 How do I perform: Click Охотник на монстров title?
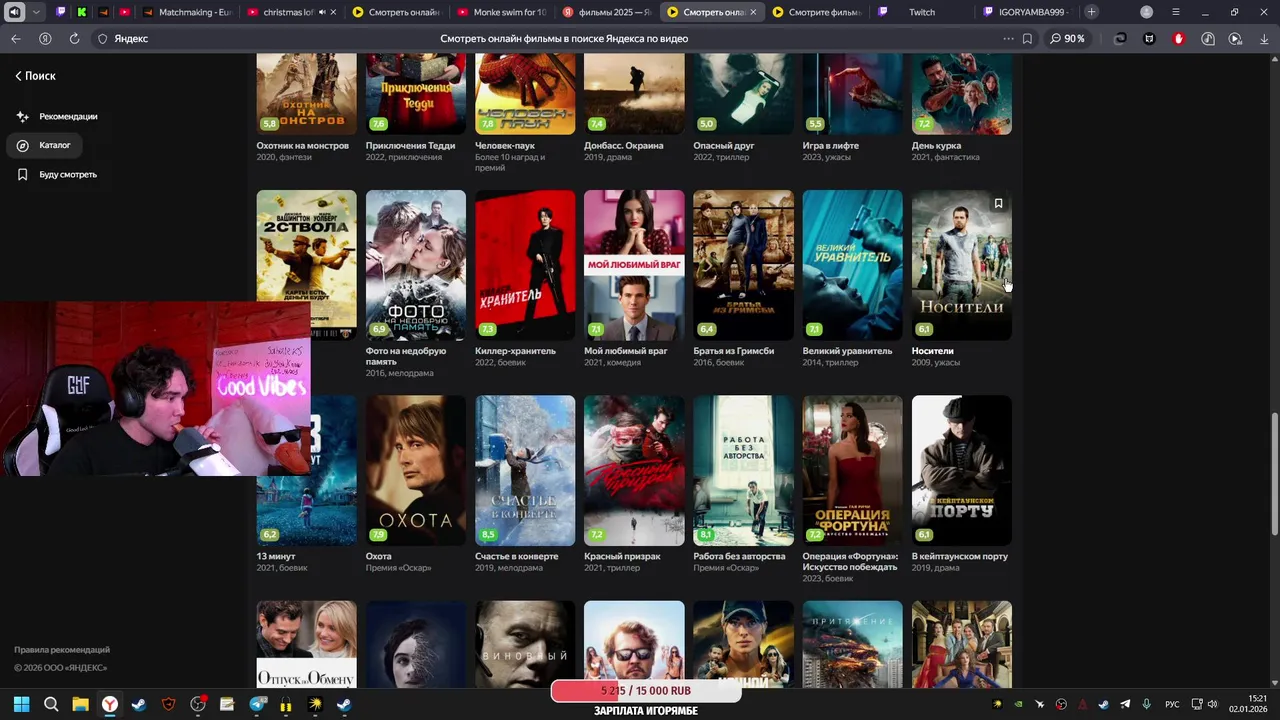click(303, 146)
